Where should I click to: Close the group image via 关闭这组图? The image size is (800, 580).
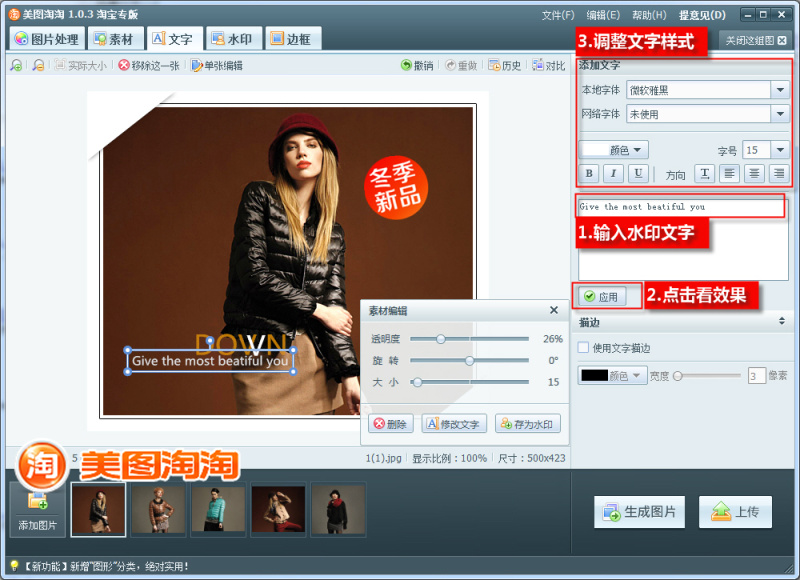tap(756, 40)
